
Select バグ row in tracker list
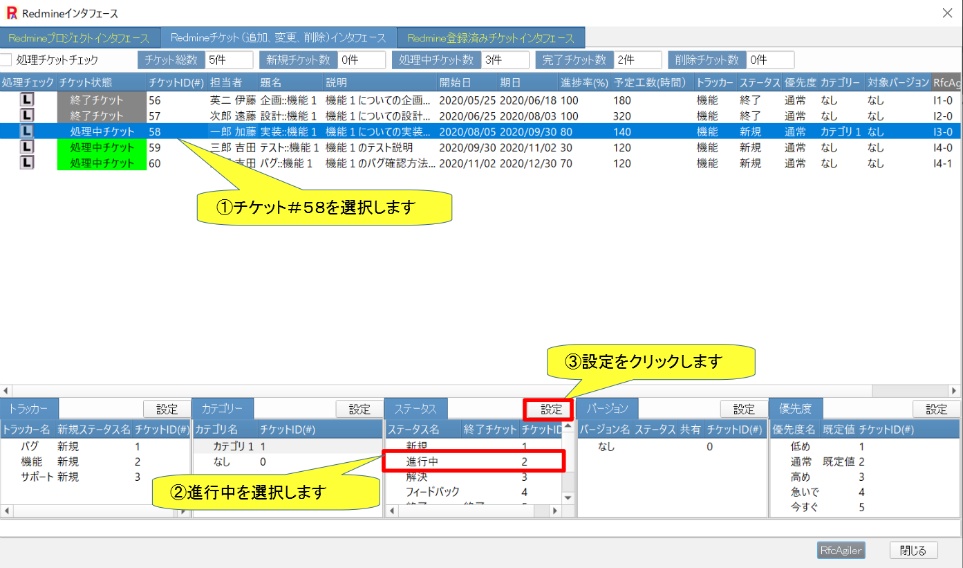(95, 446)
